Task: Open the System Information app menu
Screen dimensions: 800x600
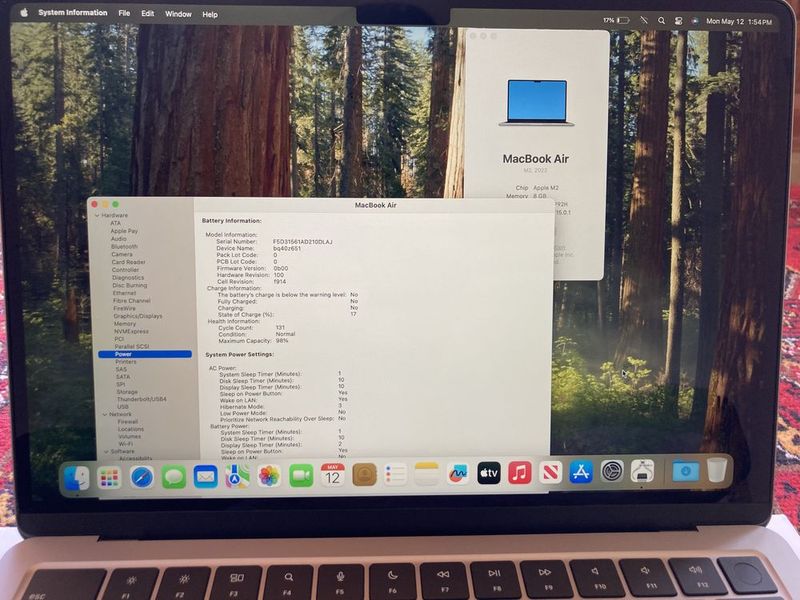Action: pyautogui.click(x=72, y=12)
